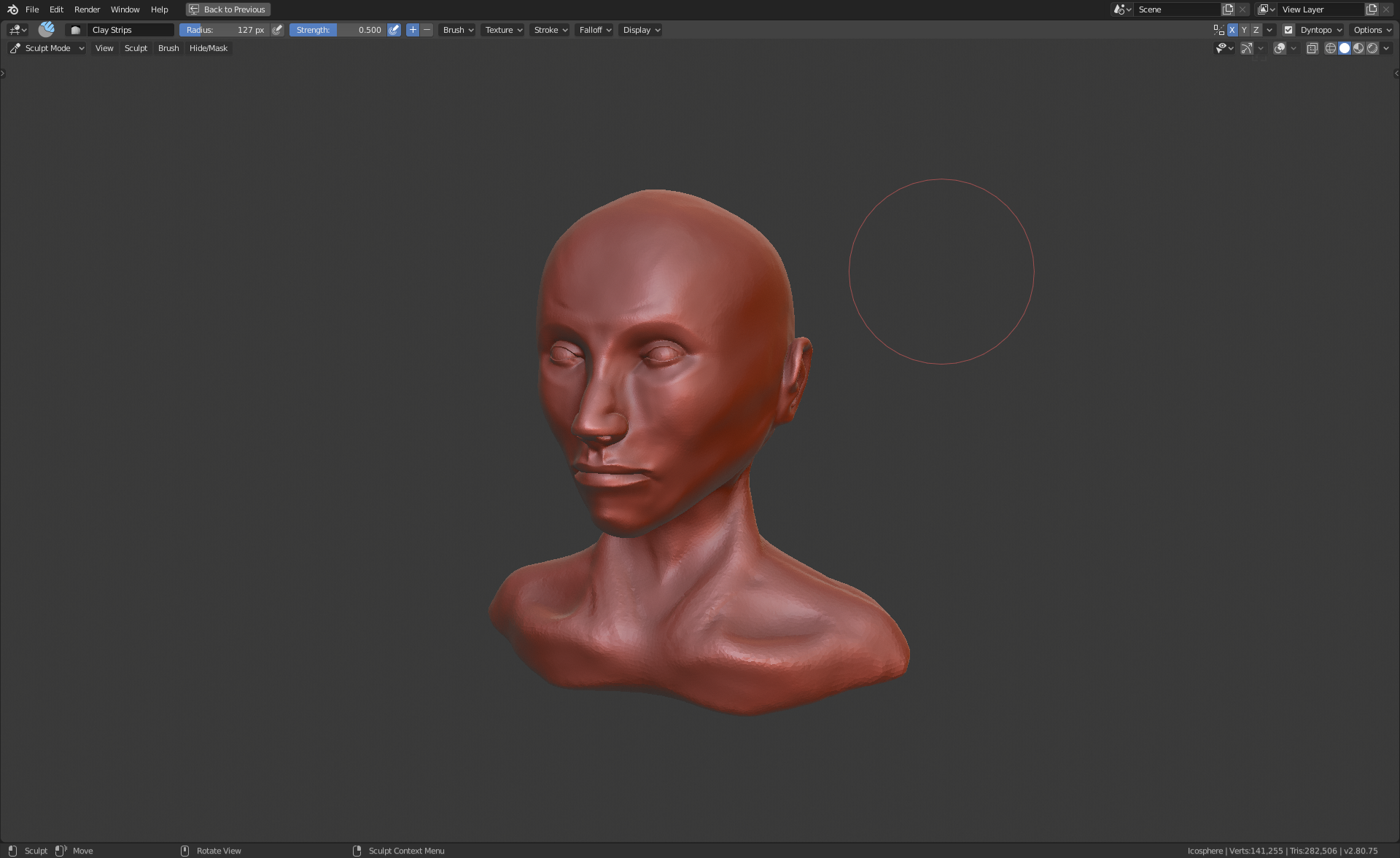Click the new scene copy icon
Image resolution: width=1400 pixels, height=858 pixels.
(1228, 9)
